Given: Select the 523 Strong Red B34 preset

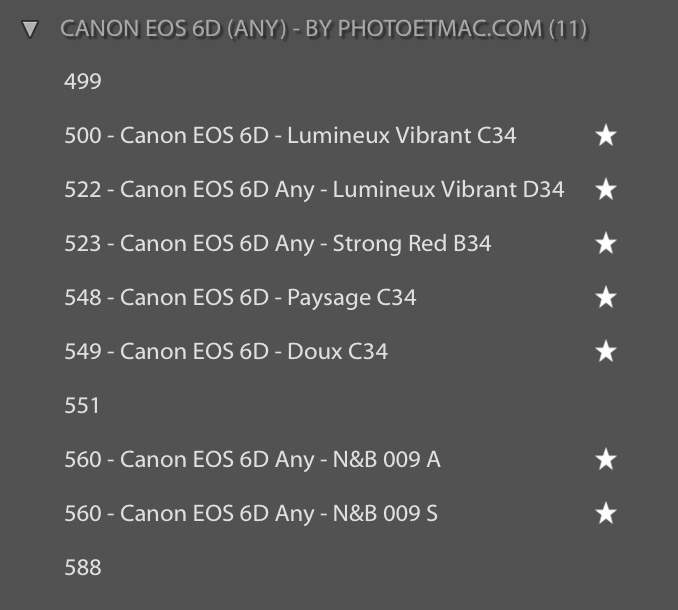Looking at the screenshot, I should [278, 244].
